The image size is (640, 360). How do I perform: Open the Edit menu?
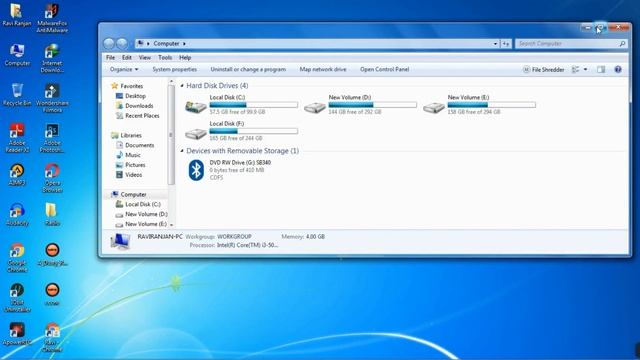pos(127,58)
